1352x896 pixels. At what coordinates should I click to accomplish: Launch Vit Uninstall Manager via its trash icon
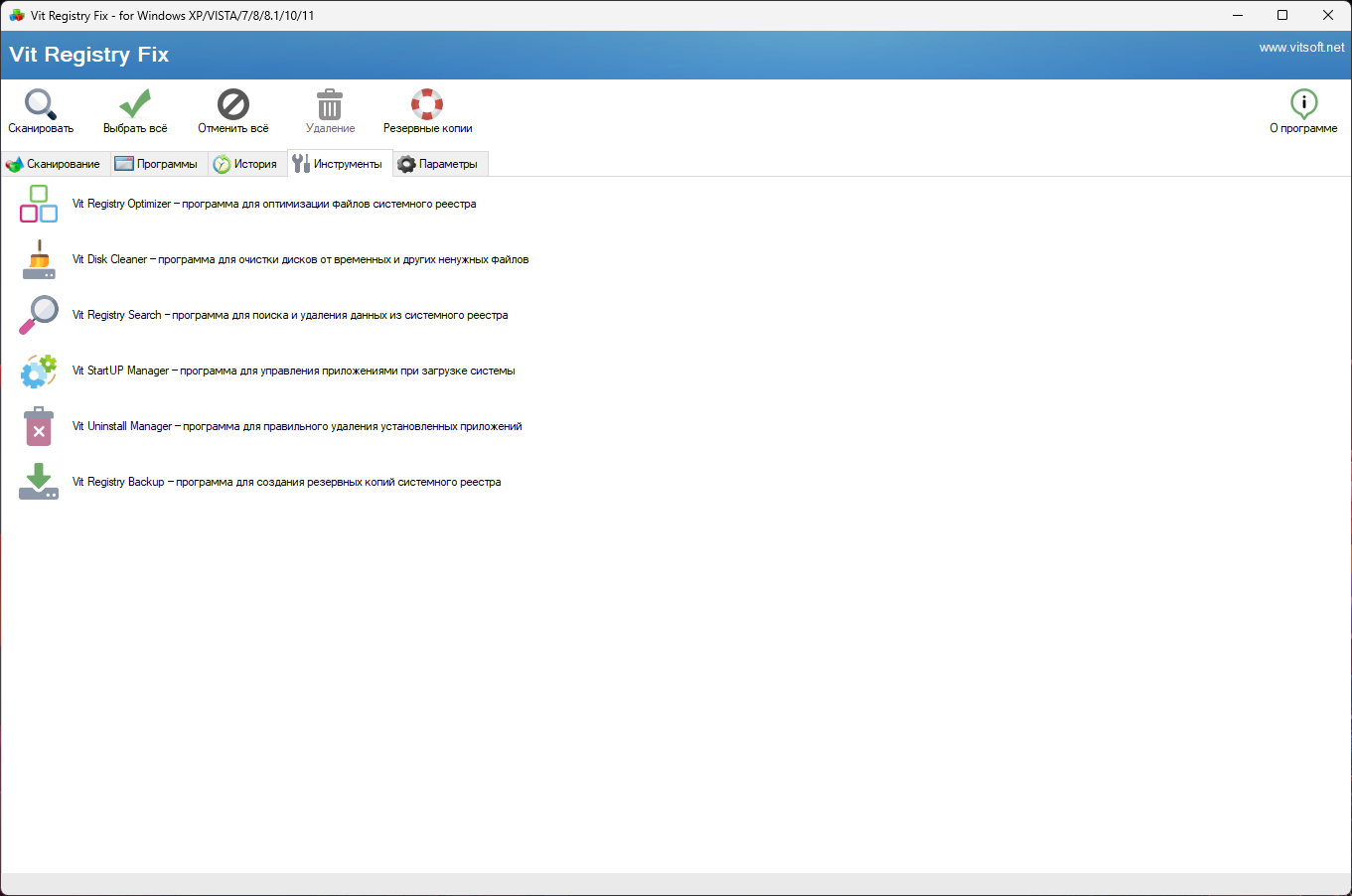[39, 426]
